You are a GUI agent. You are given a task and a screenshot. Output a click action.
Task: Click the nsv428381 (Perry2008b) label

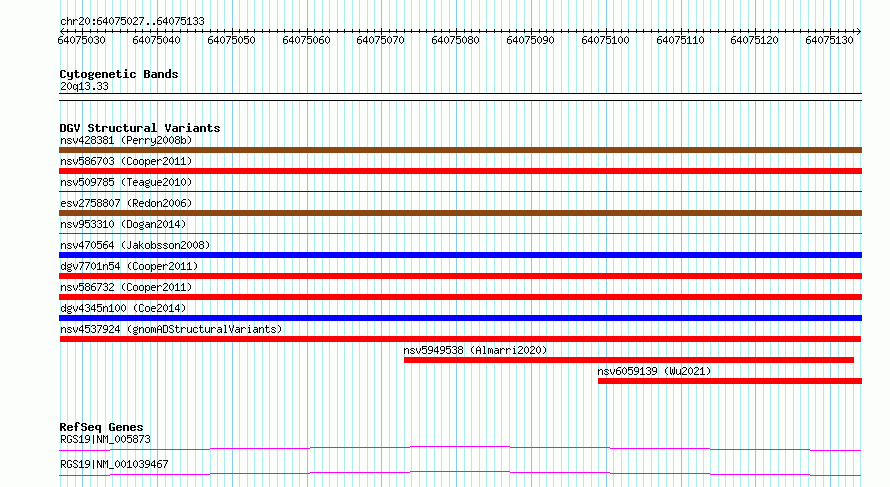[x=126, y=140]
